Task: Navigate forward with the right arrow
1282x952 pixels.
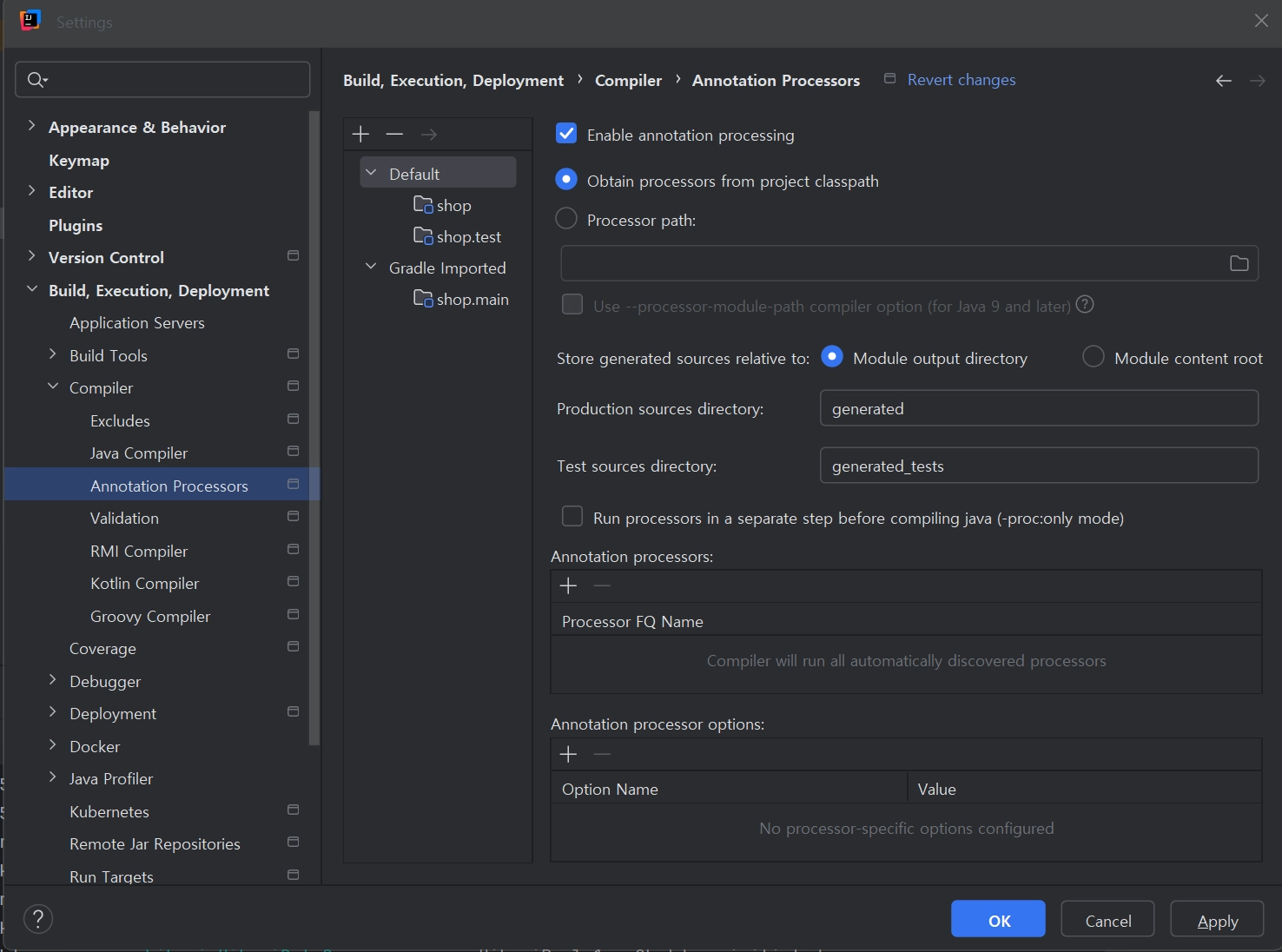Action: click(x=1257, y=81)
